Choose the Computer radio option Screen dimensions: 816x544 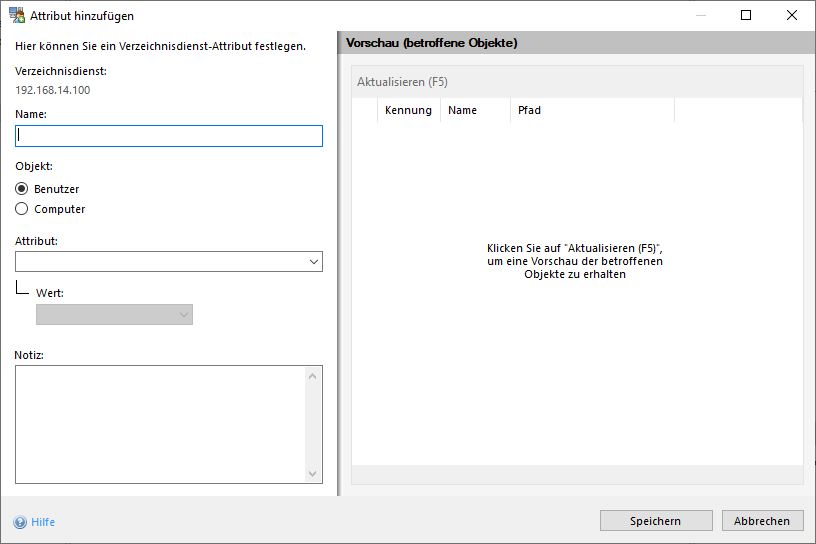pyautogui.click(x=22, y=209)
